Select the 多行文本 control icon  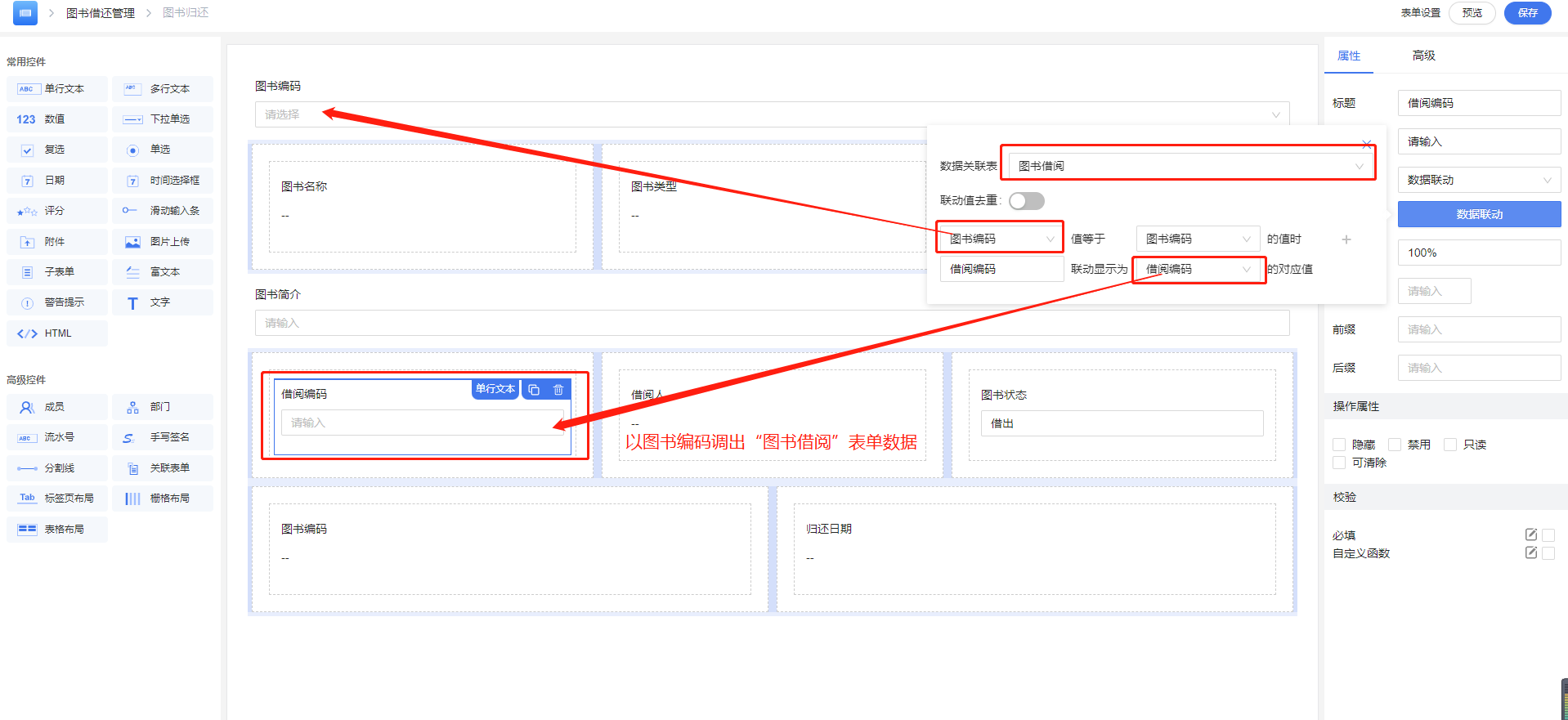[x=132, y=89]
